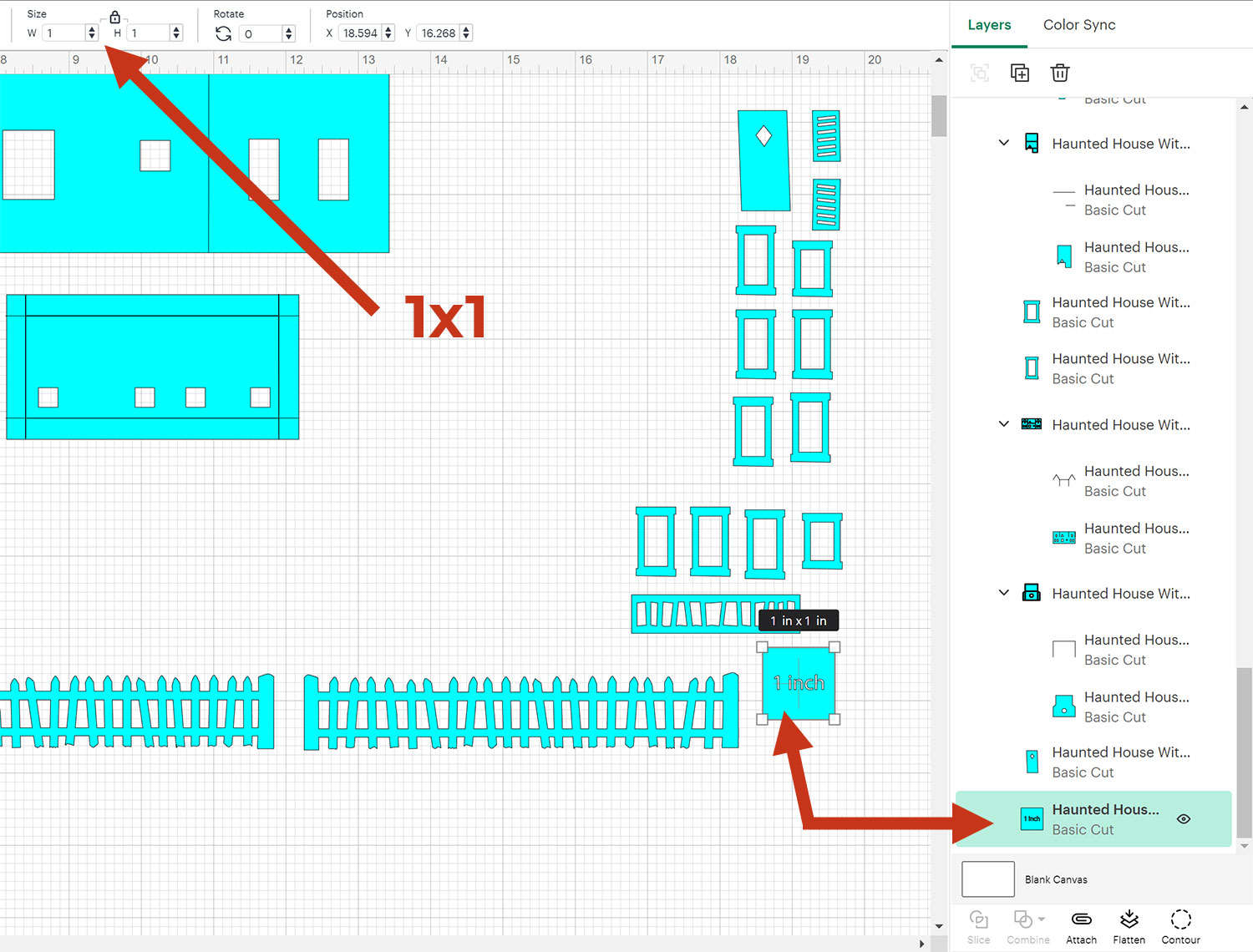Select the door piece with diamond cutout
This screenshot has width=1253, height=952.
[763, 160]
